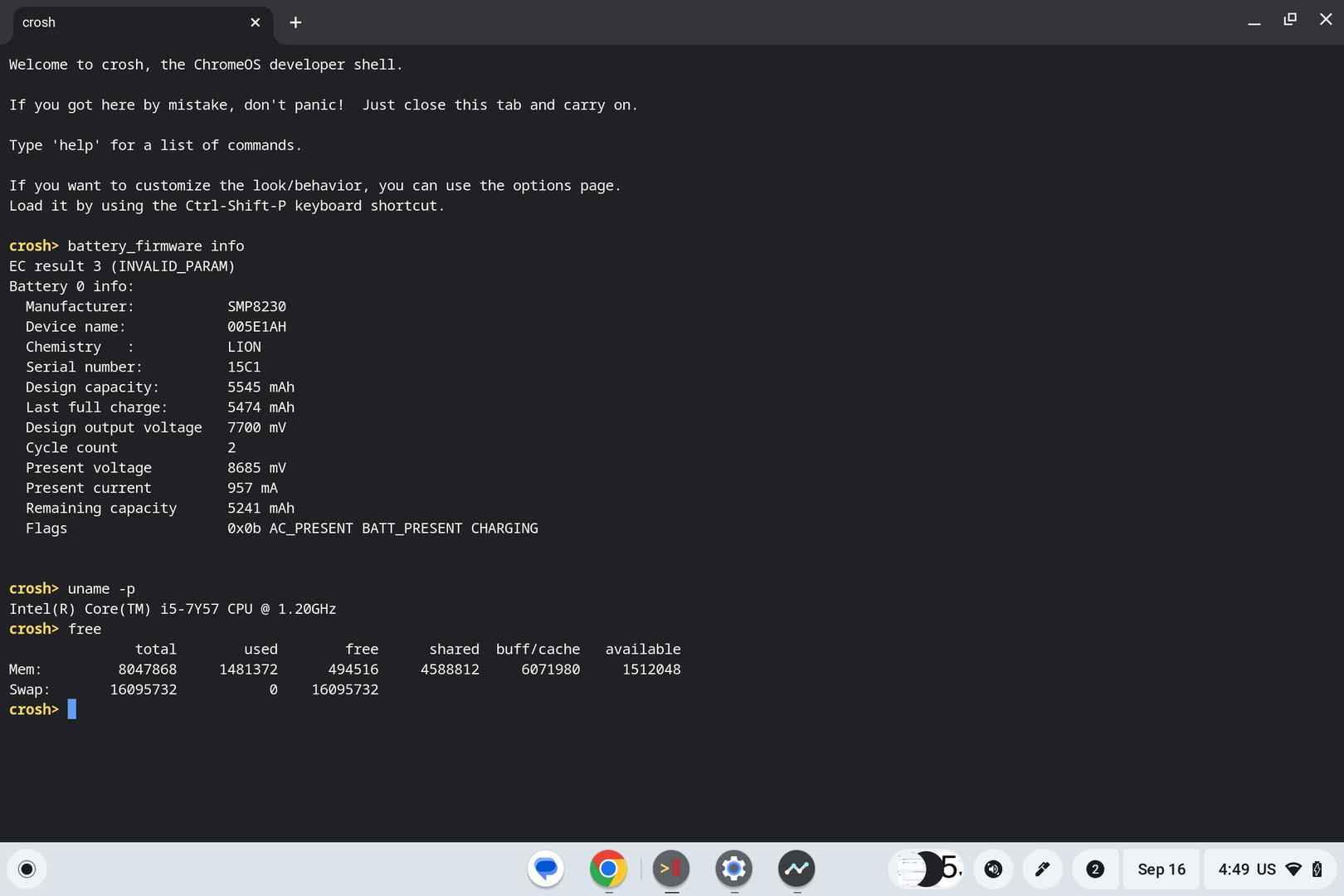Screen dimensions: 1344x896
Task: Click the 'Cycle count' label
Action: 71,448
